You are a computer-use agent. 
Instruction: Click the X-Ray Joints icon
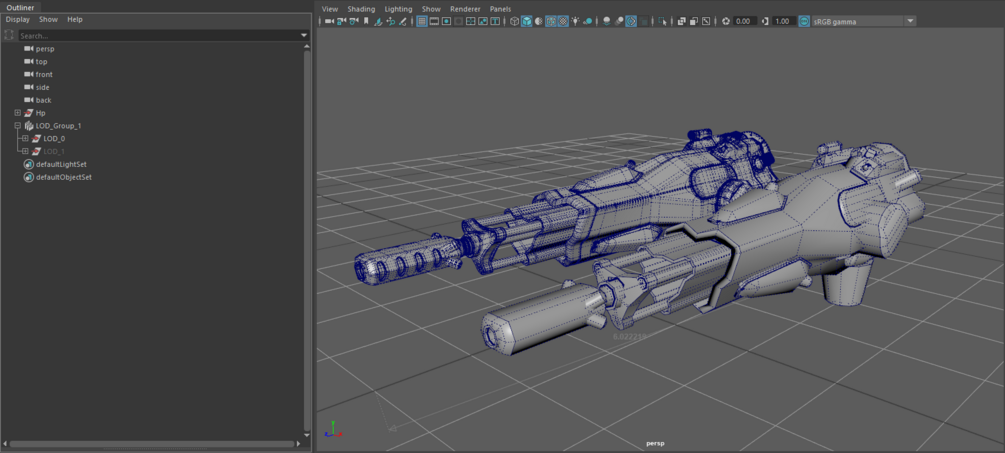pos(706,21)
